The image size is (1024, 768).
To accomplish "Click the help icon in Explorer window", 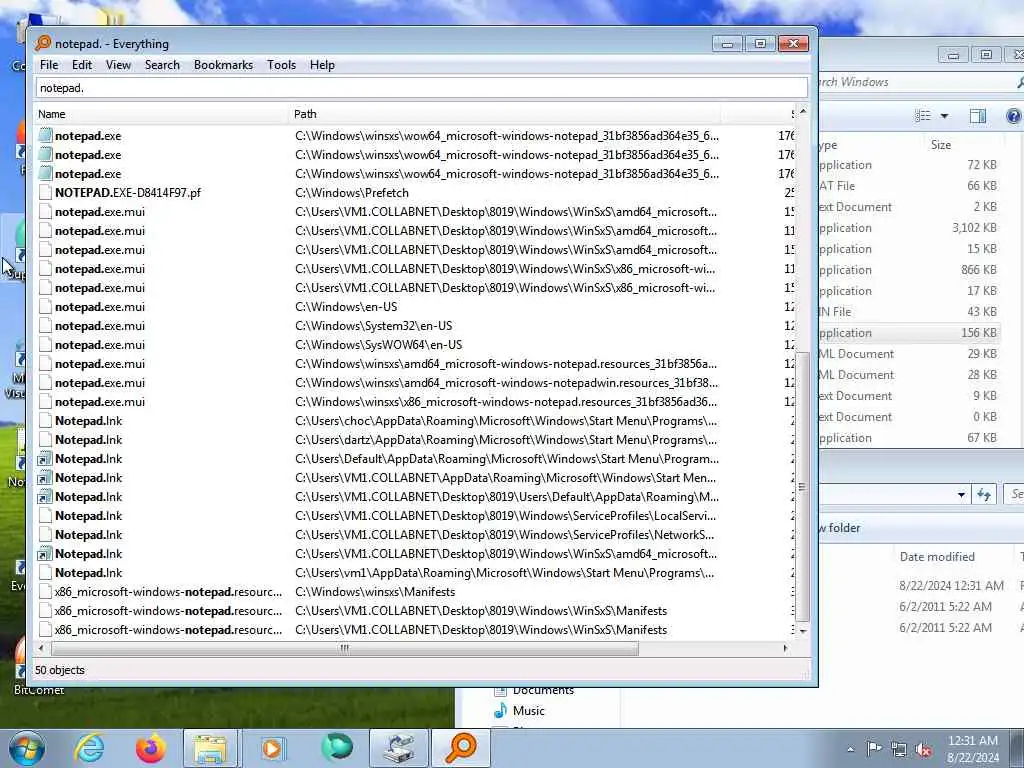I will (x=1014, y=116).
